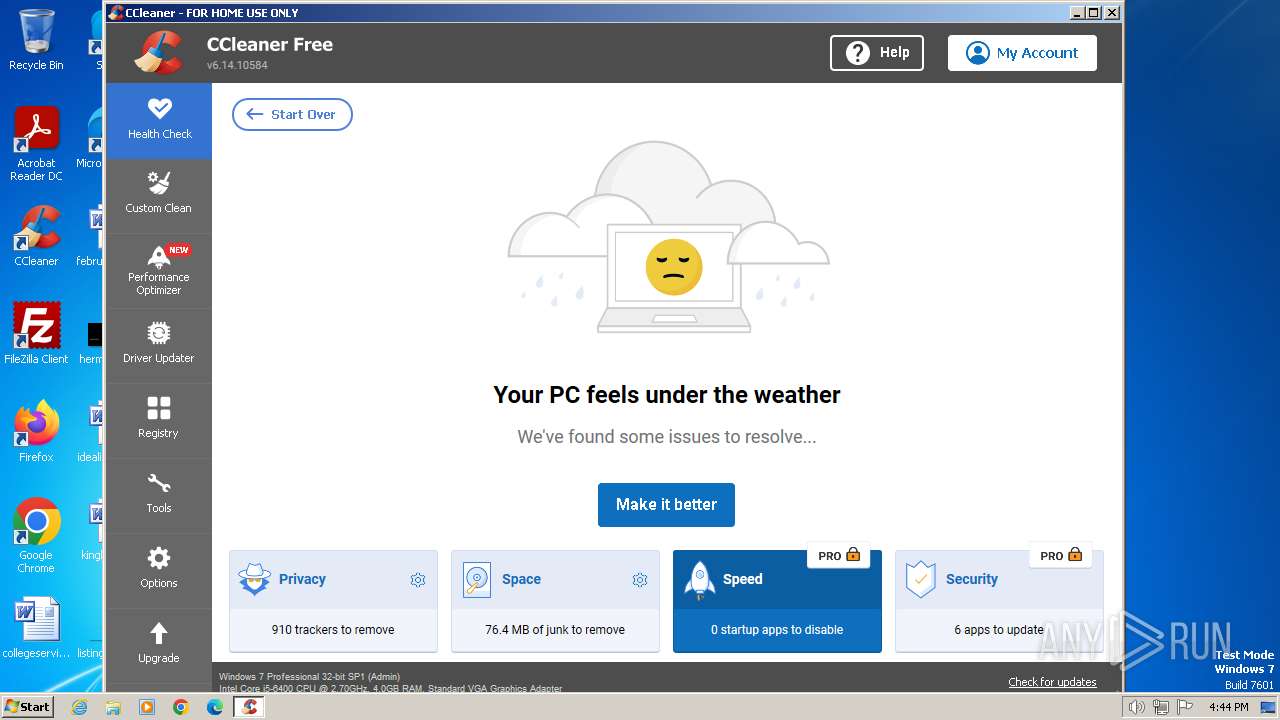Viewport: 1280px width, 720px height.
Task: Open the Registry section
Action: 159,421
